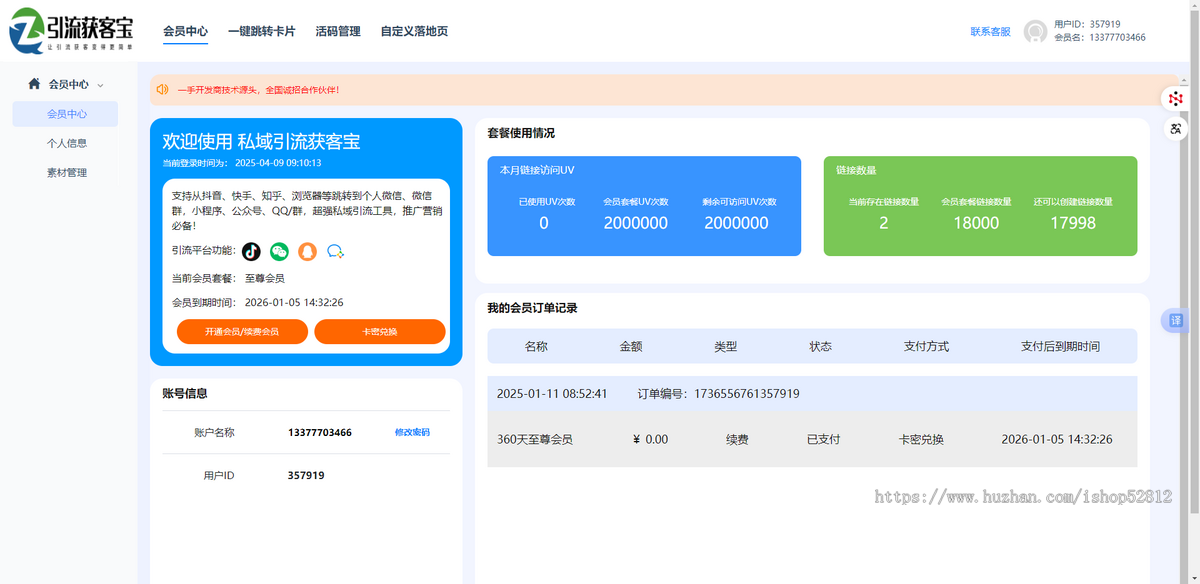Click the page scrollbar up arrow
This screenshot has width=1200, height=584.
[x=1194, y=5]
